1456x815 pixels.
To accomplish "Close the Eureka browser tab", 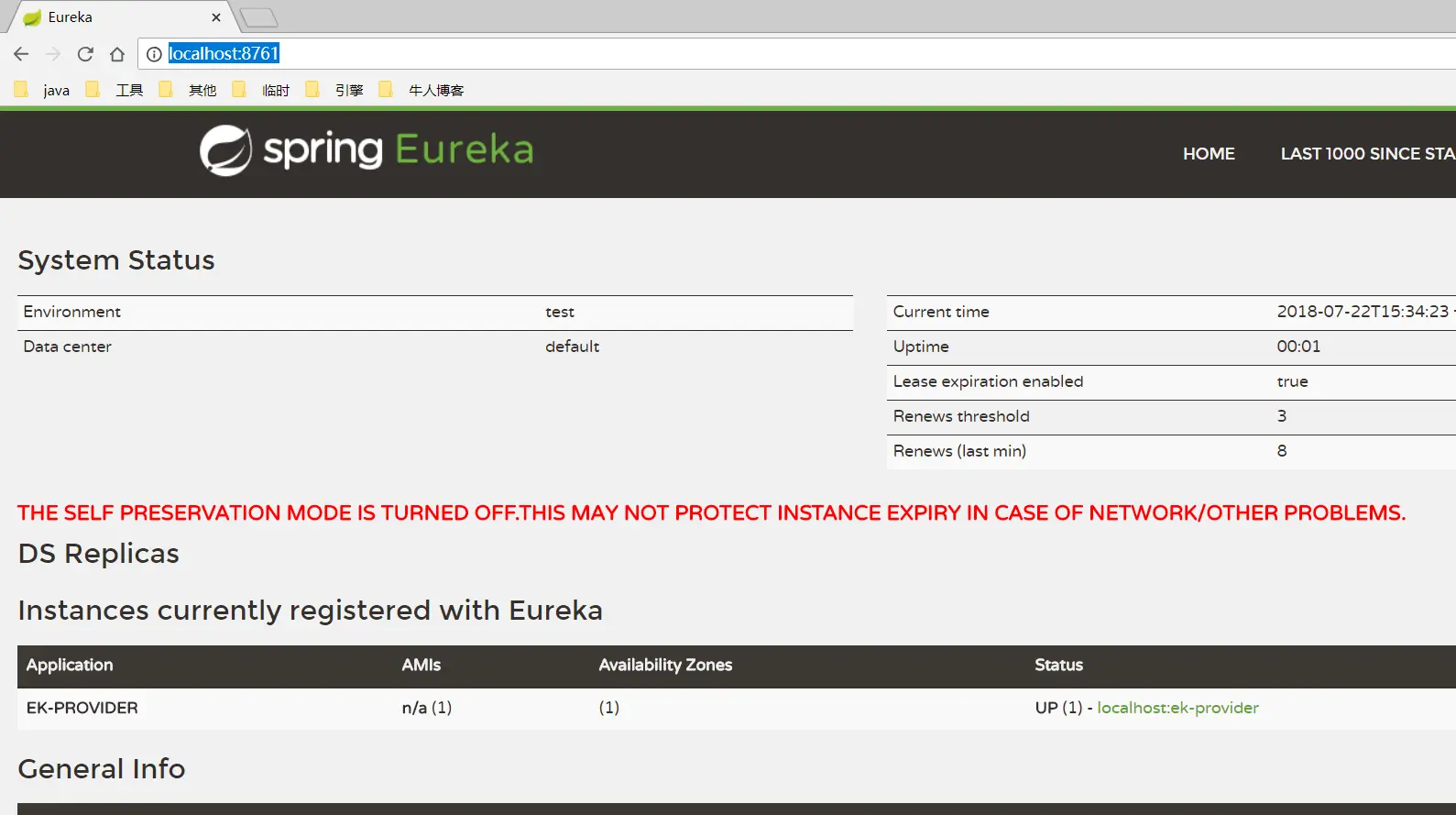I will [216, 17].
